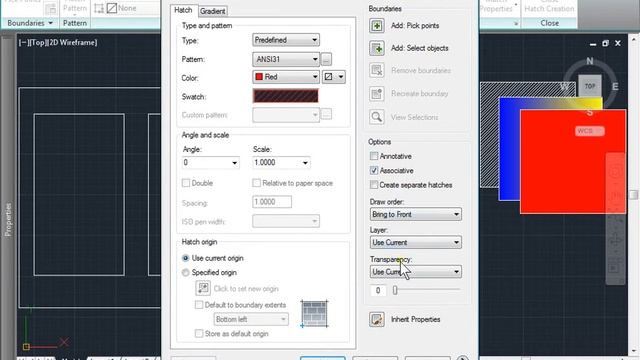Click the background color dropdown icon

pyautogui.click(x=333, y=77)
